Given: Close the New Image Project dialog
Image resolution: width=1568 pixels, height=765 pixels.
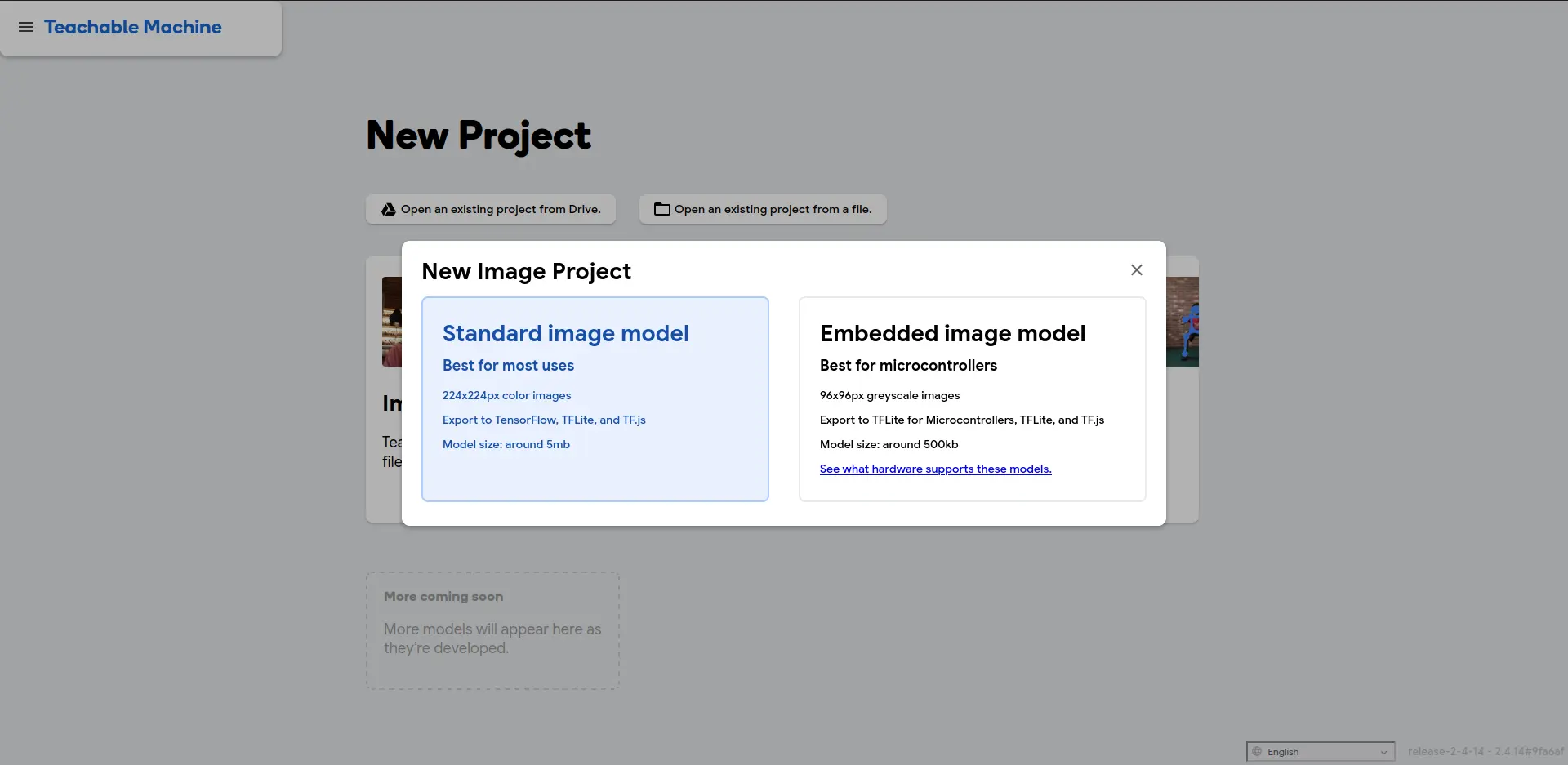Looking at the screenshot, I should click(1136, 269).
